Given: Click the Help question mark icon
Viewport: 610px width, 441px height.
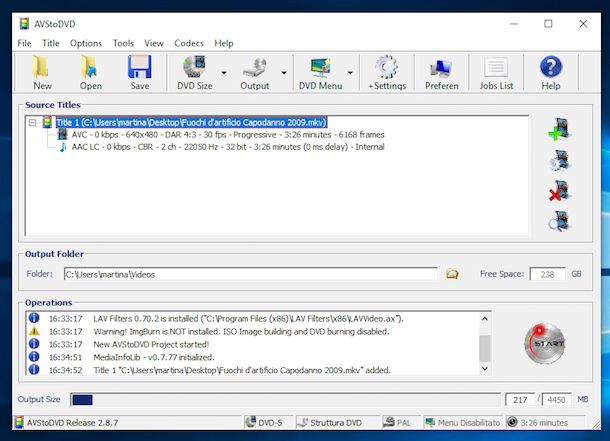Looking at the screenshot, I should (x=551, y=67).
